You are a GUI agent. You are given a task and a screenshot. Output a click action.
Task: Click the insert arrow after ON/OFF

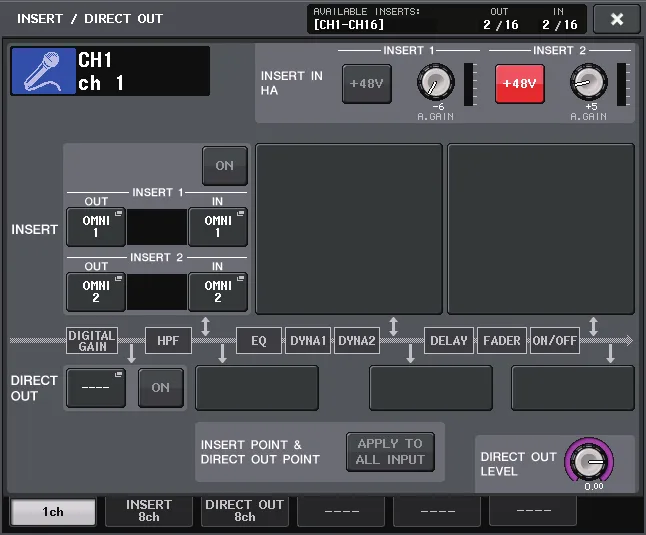(593, 326)
